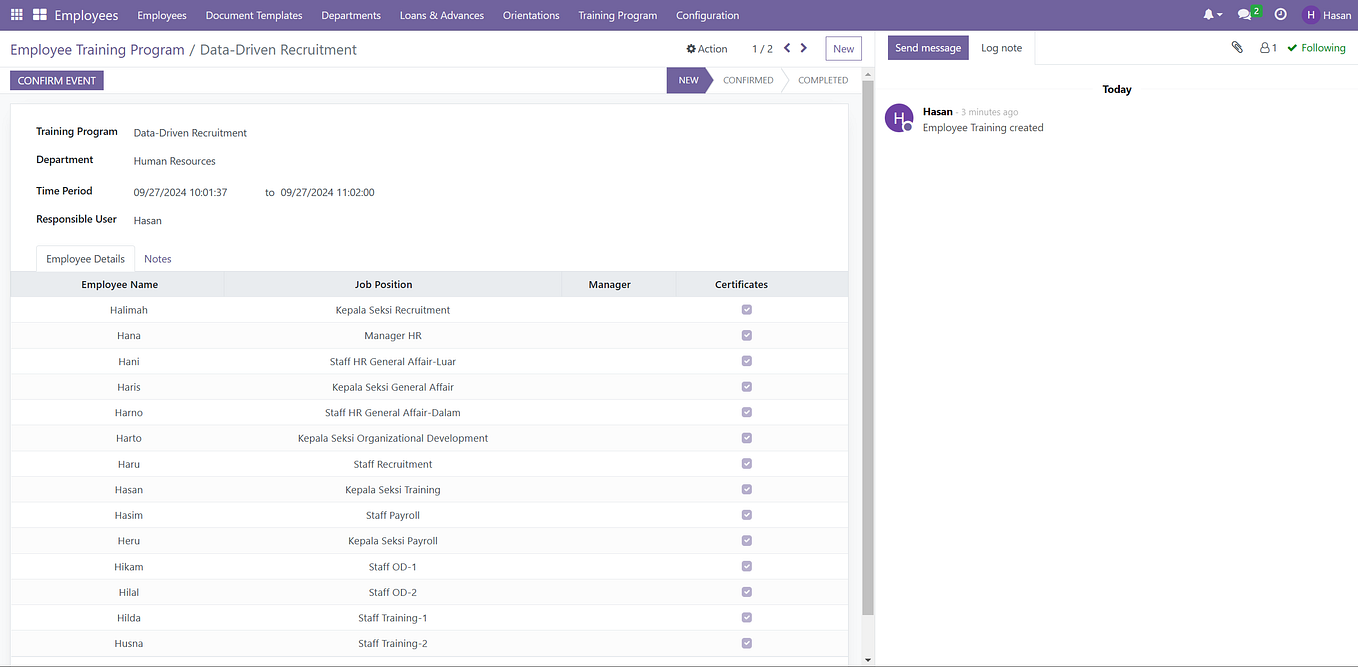Go to previous record with left chevron
This screenshot has width=1358, height=667.
[x=786, y=47]
